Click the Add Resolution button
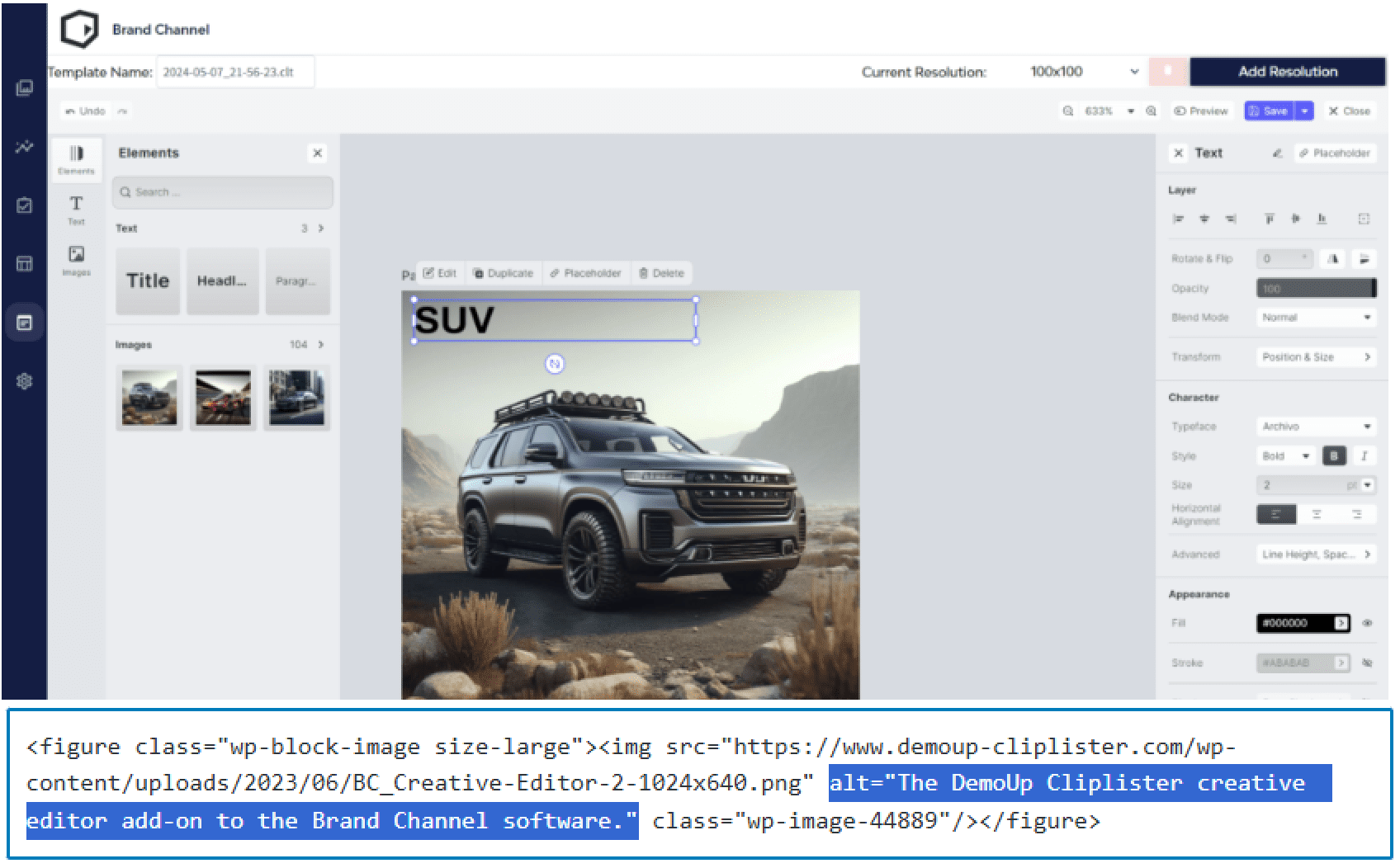 pos(1287,72)
